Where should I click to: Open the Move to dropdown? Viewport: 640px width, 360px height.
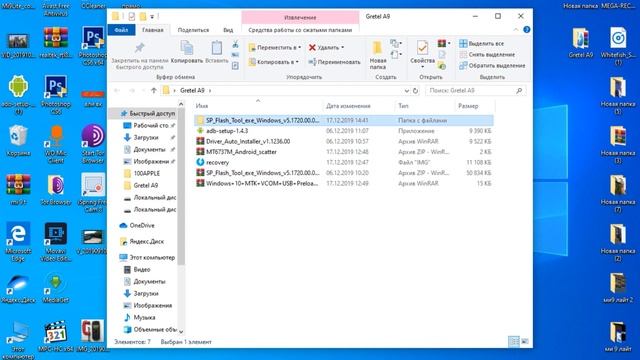click(x=275, y=48)
